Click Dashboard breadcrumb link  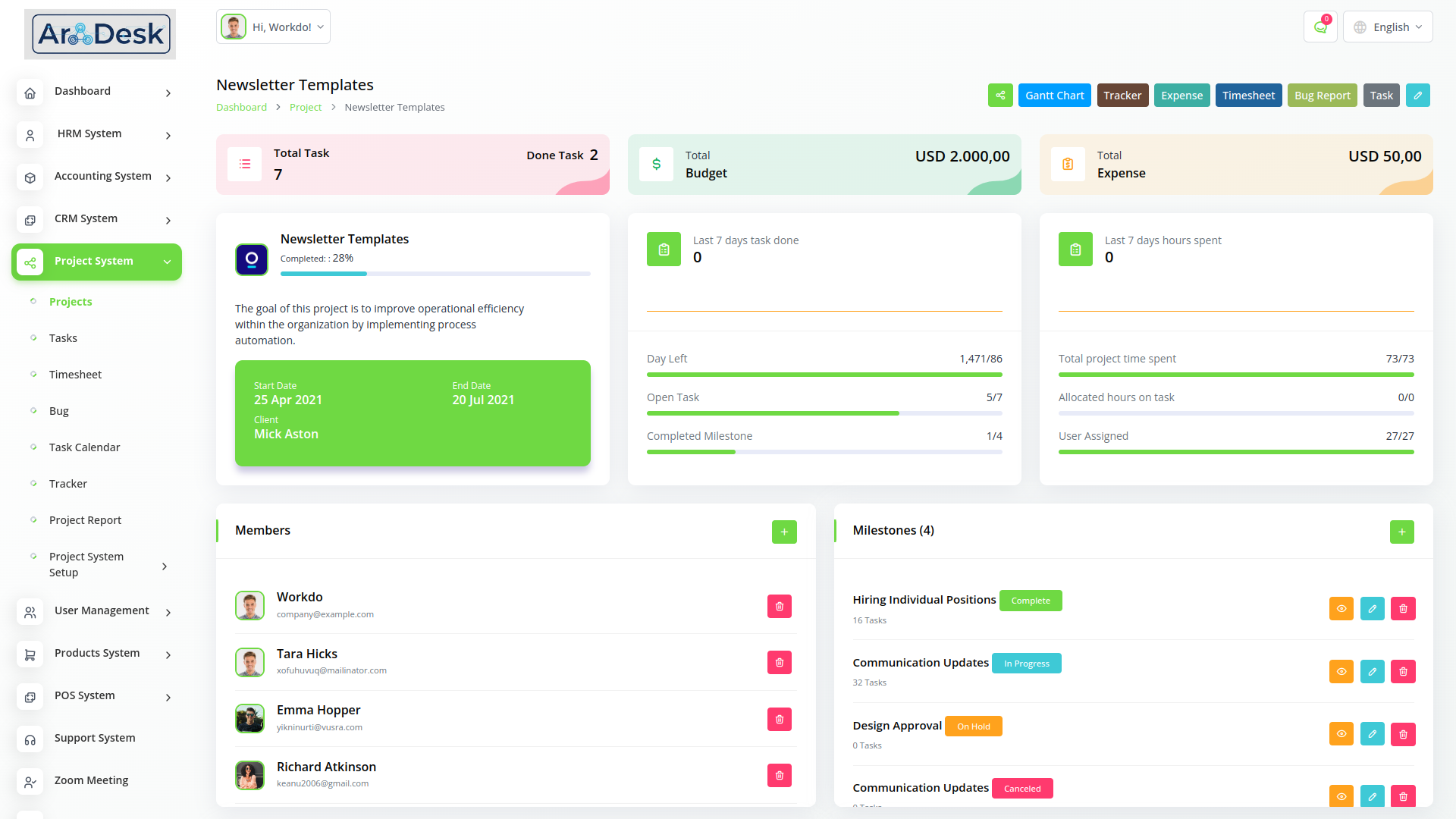tap(241, 108)
